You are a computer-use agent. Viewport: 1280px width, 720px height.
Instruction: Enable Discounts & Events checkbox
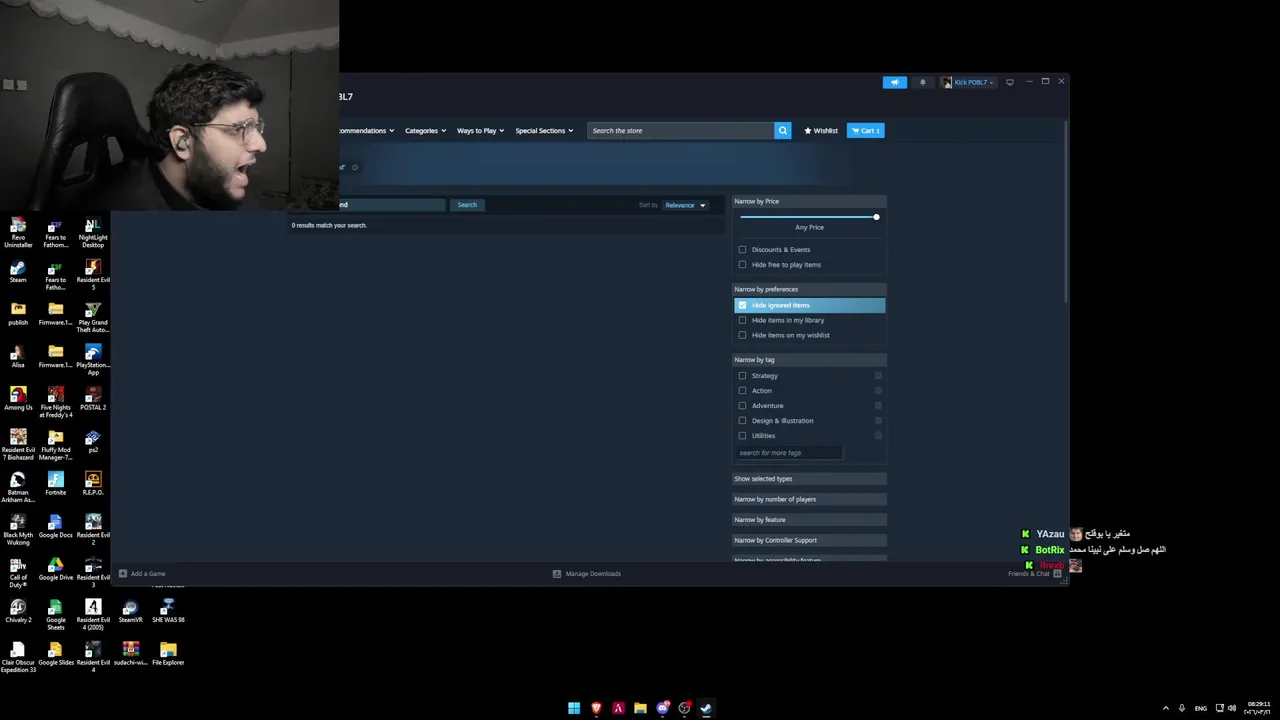click(742, 250)
